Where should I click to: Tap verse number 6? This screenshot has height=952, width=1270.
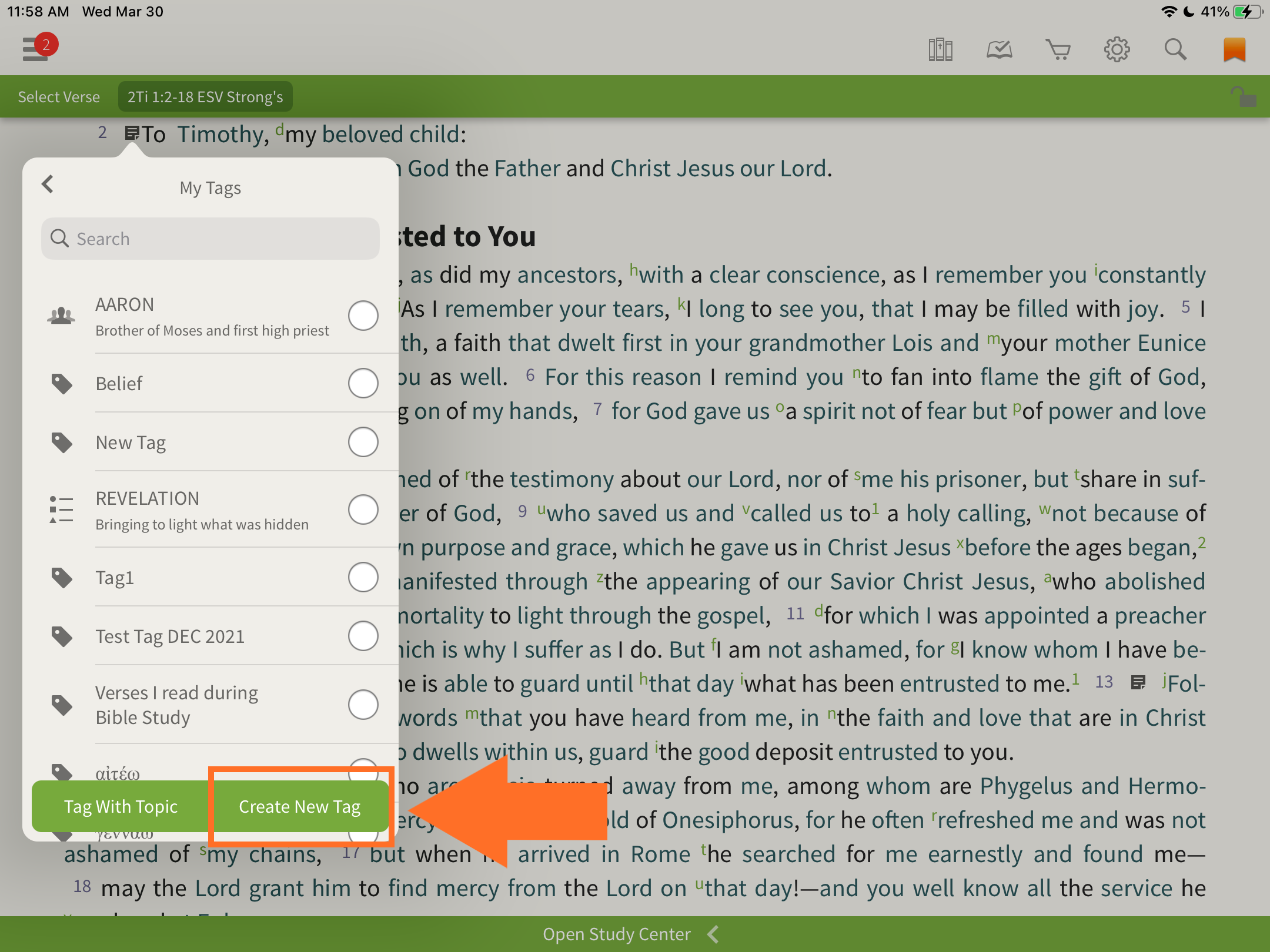click(x=530, y=375)
